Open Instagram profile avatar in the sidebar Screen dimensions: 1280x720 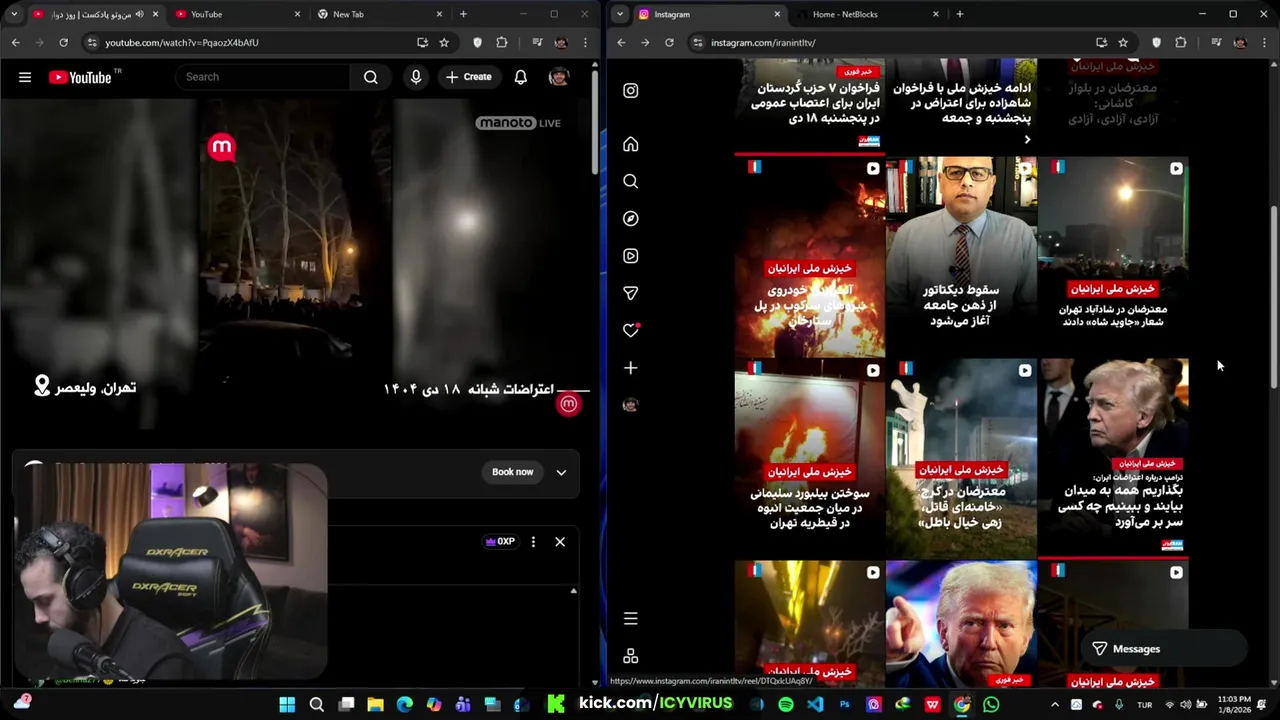coord(630,405)
